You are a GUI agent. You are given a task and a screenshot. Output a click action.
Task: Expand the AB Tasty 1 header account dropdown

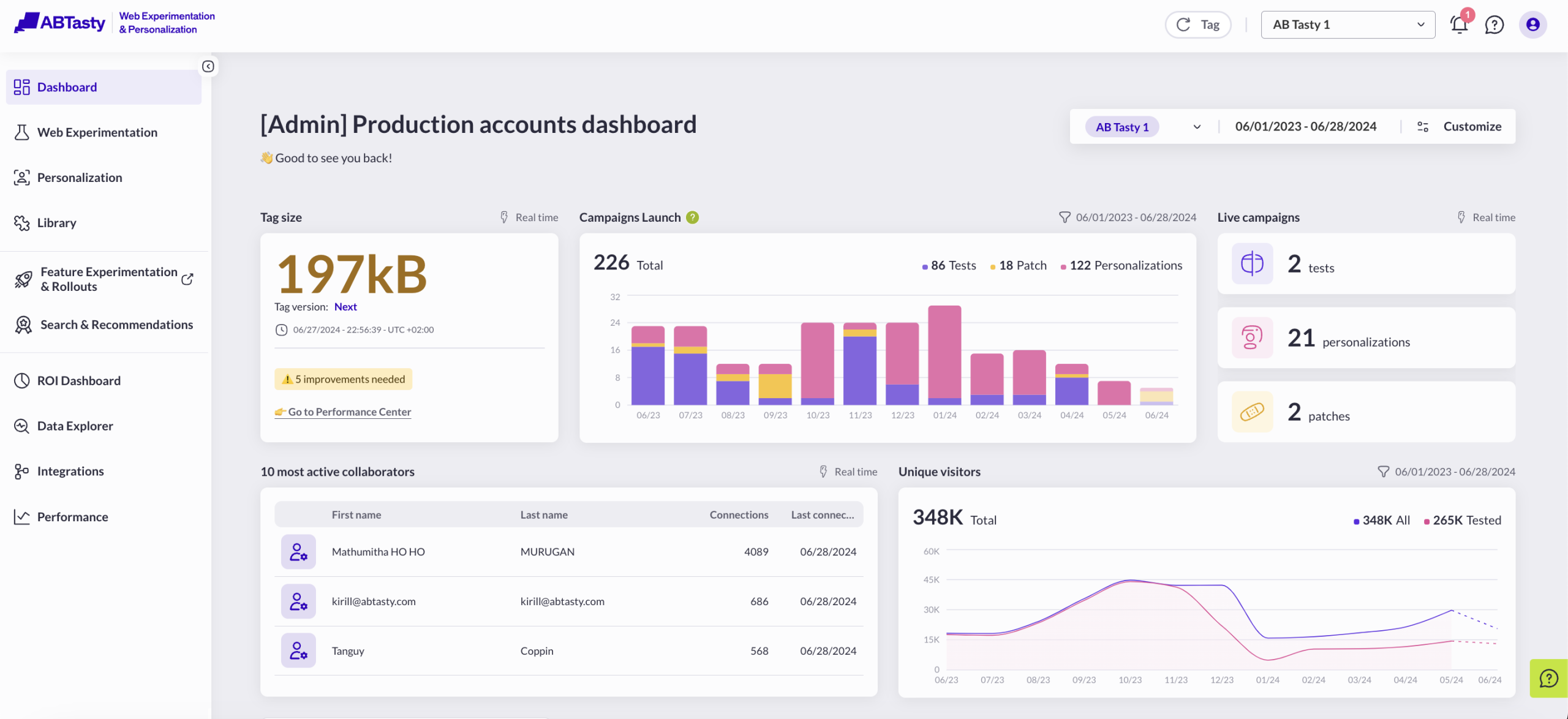coord(1347,24)
